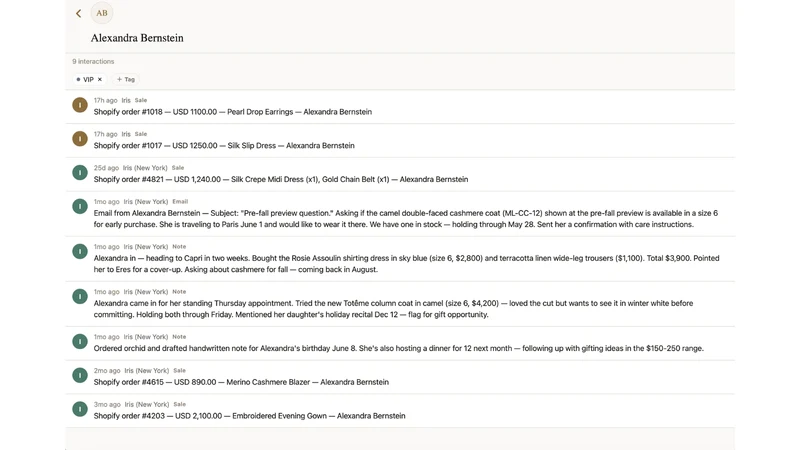Open the note about heading to Capri
Screen dimensions: 800x450
(400, 258)
